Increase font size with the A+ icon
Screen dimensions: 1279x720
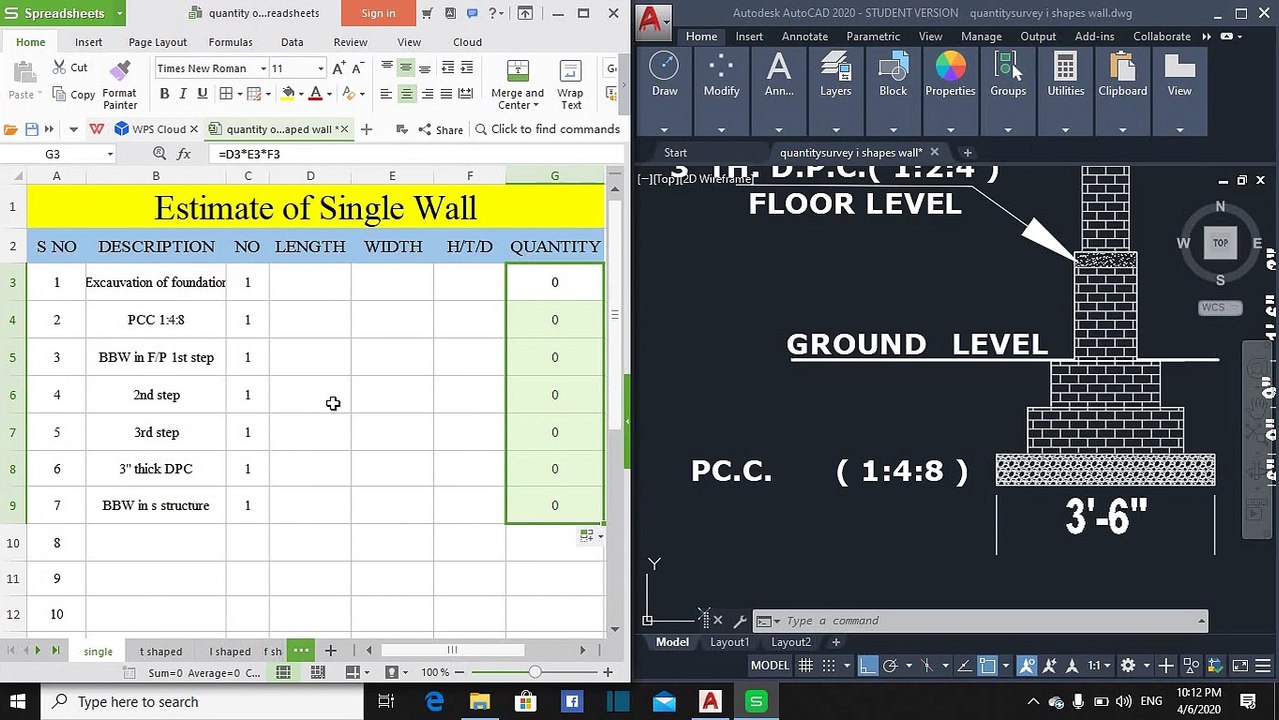pos(339,68)
